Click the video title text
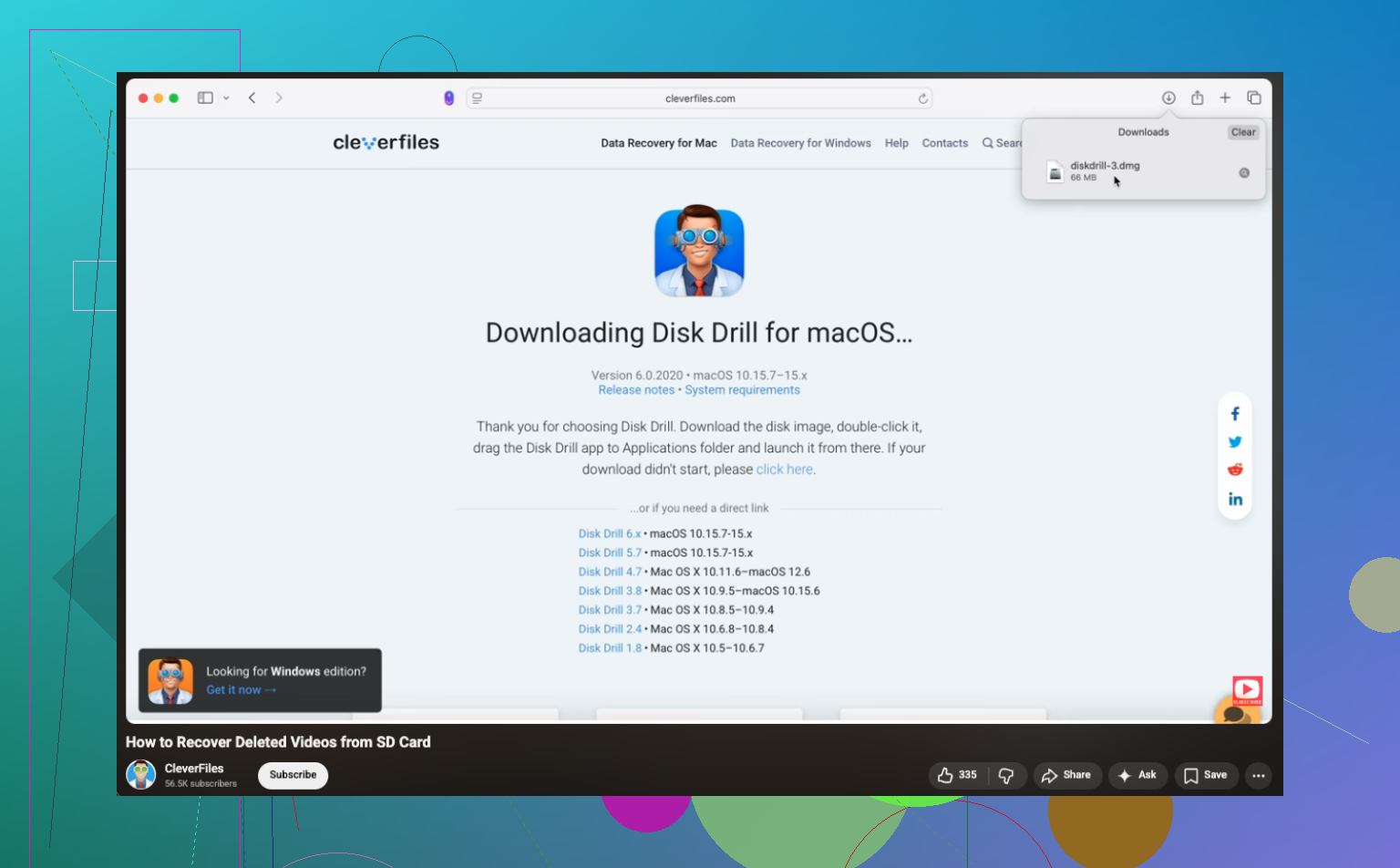Screen dimensions: 1400x868 (x=278, y=742)
